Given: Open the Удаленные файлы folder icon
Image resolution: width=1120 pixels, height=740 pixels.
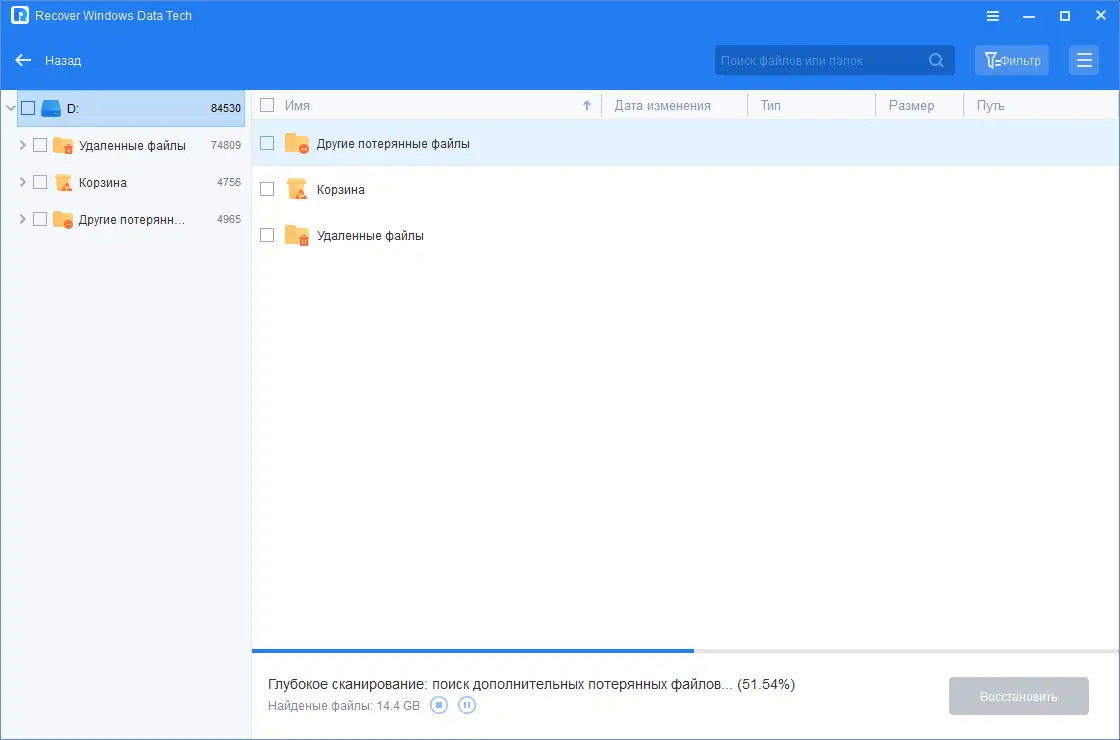Looking at the screenshot, I should 296,236.
